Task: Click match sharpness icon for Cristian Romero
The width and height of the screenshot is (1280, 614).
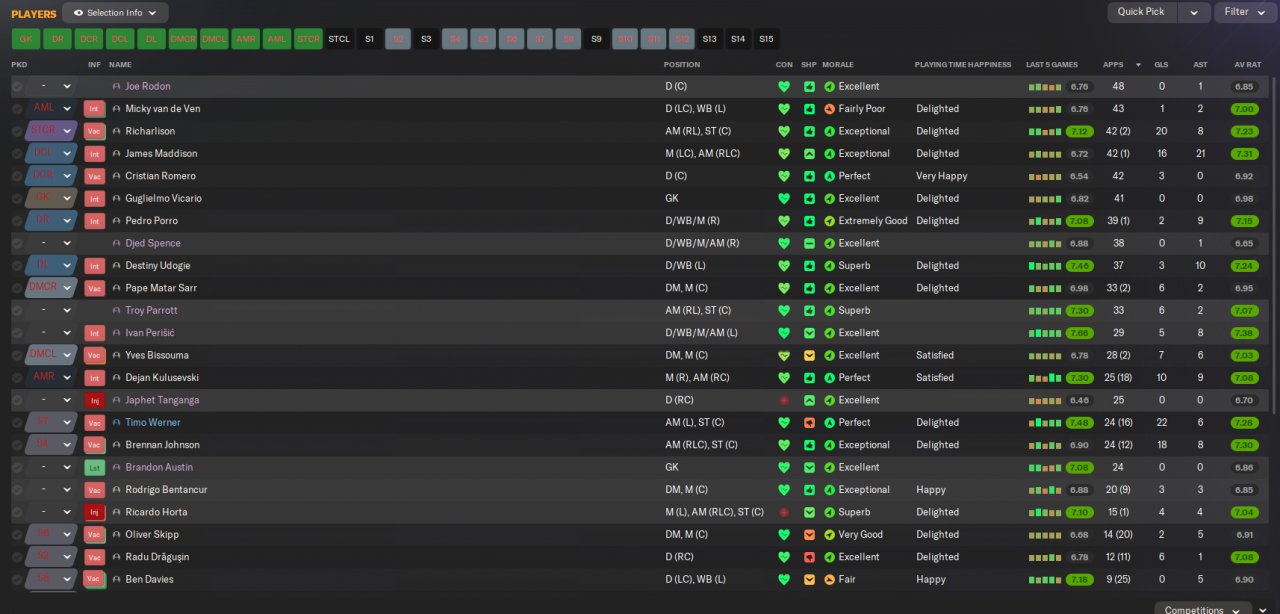Action: [809, 176]
